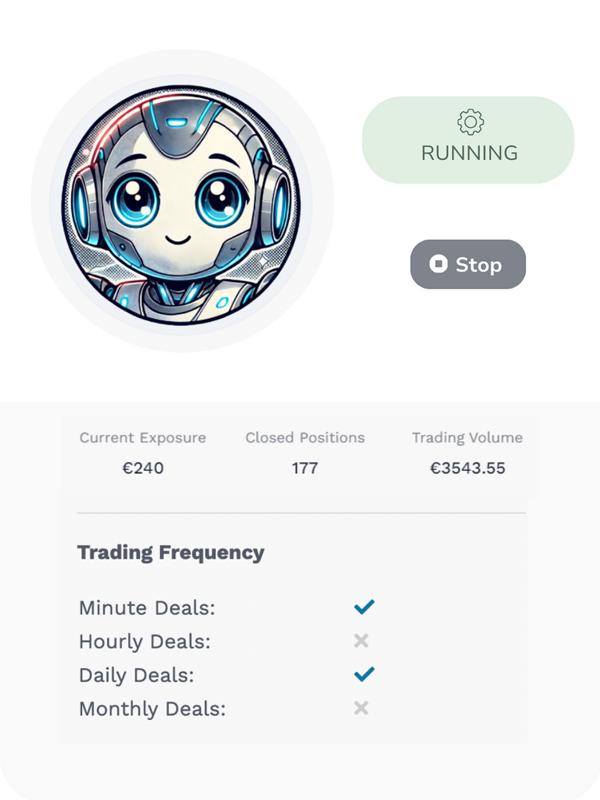Click the Trading Frequency heading
Viewport: 600px width, 800px height.
point(171,552)
